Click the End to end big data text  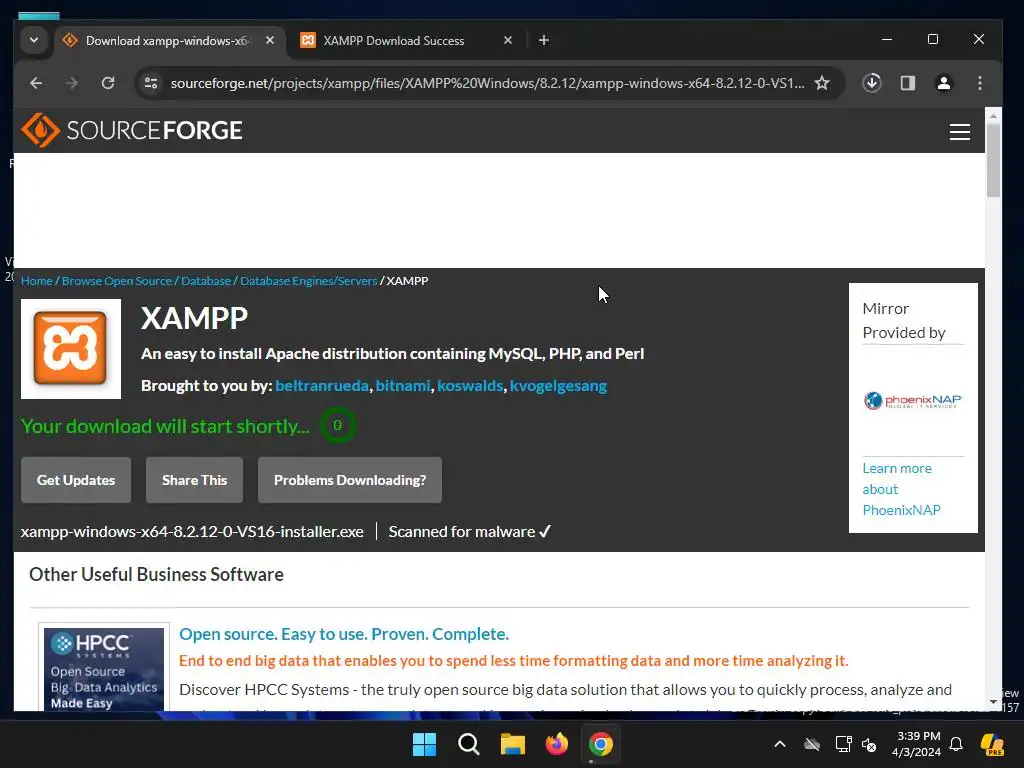[x=513, y=661]
